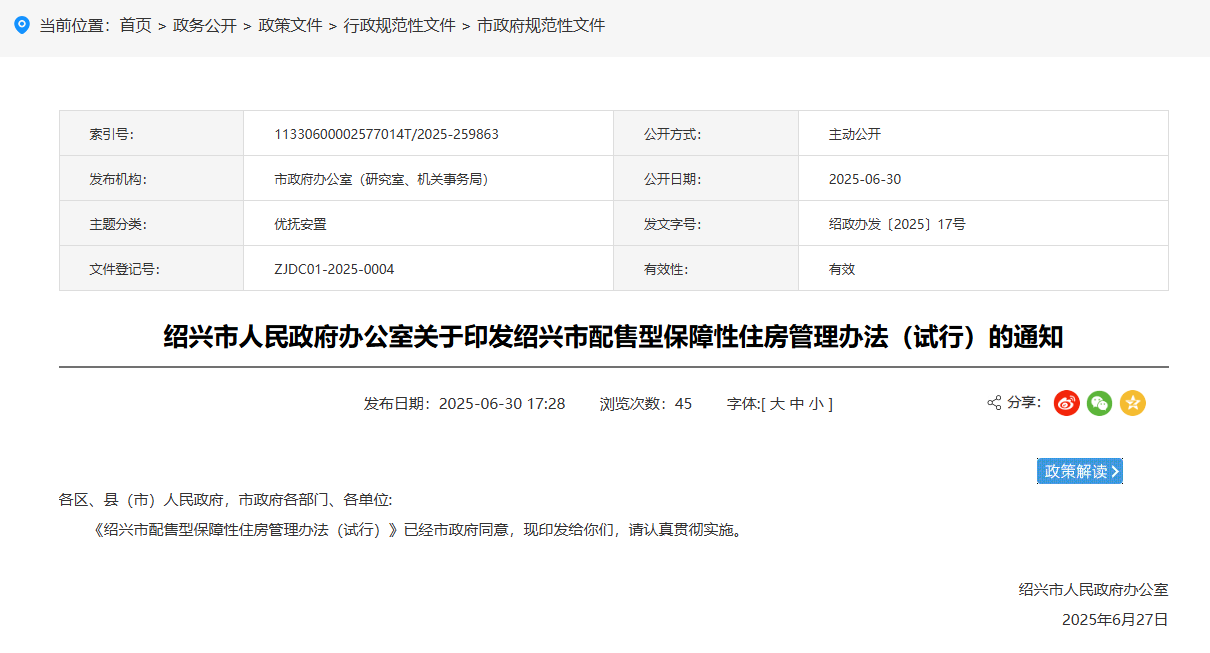Click the 主题分类 label cell
Viewport: 1210px width, 653px height.
pos(152,224)
